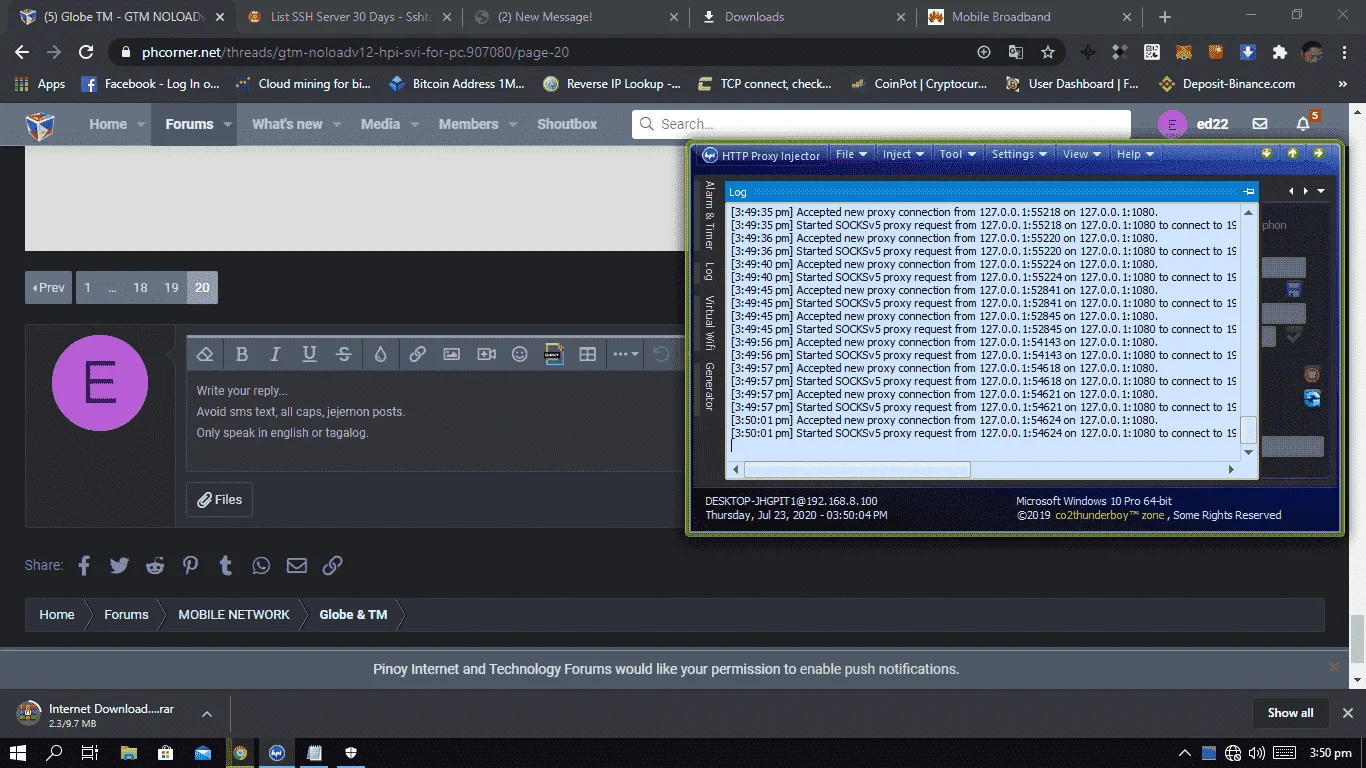1366x768 pixels.
Task: Copy thread link with chain icon
Action: [x=333, y=566]
